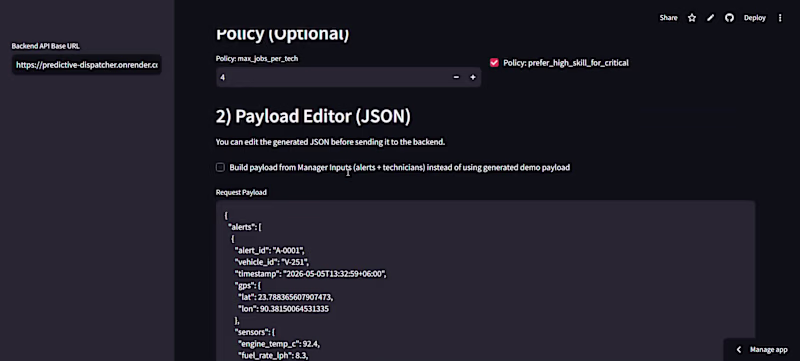The image size is (800, 361).
Task: Click the "Request Payload" label
Action: [241, 192]
